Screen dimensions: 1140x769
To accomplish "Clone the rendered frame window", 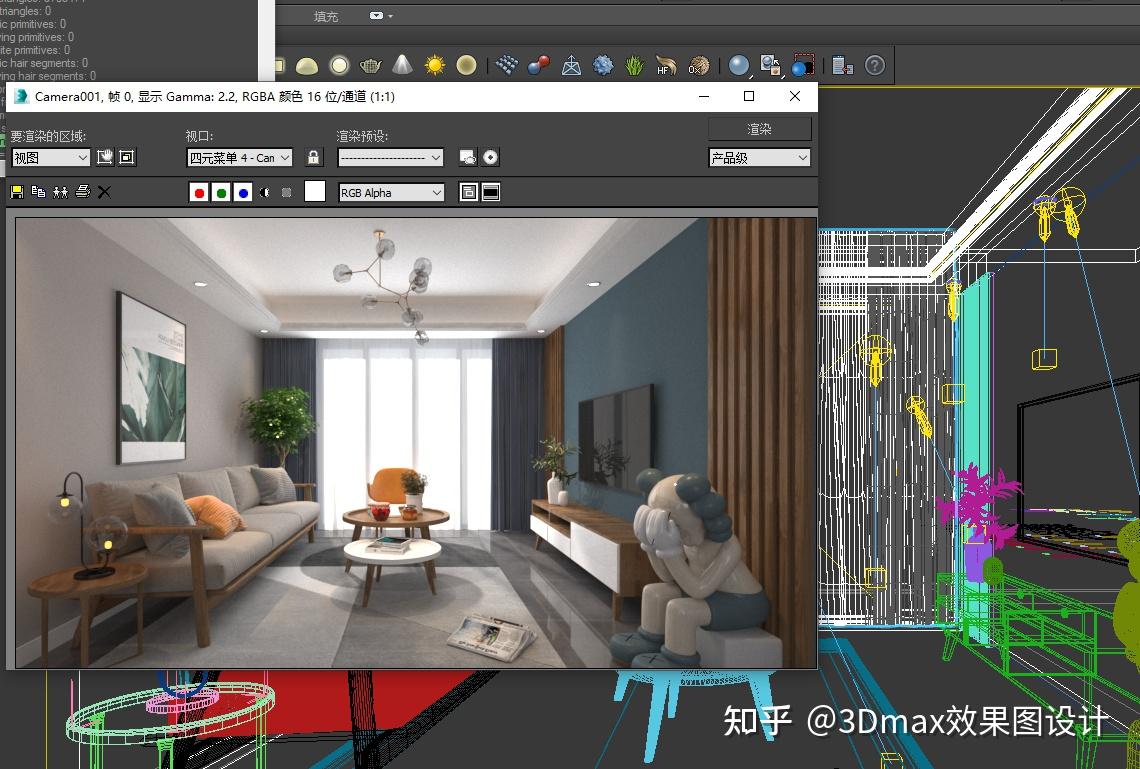I will [x=62, y=192].
